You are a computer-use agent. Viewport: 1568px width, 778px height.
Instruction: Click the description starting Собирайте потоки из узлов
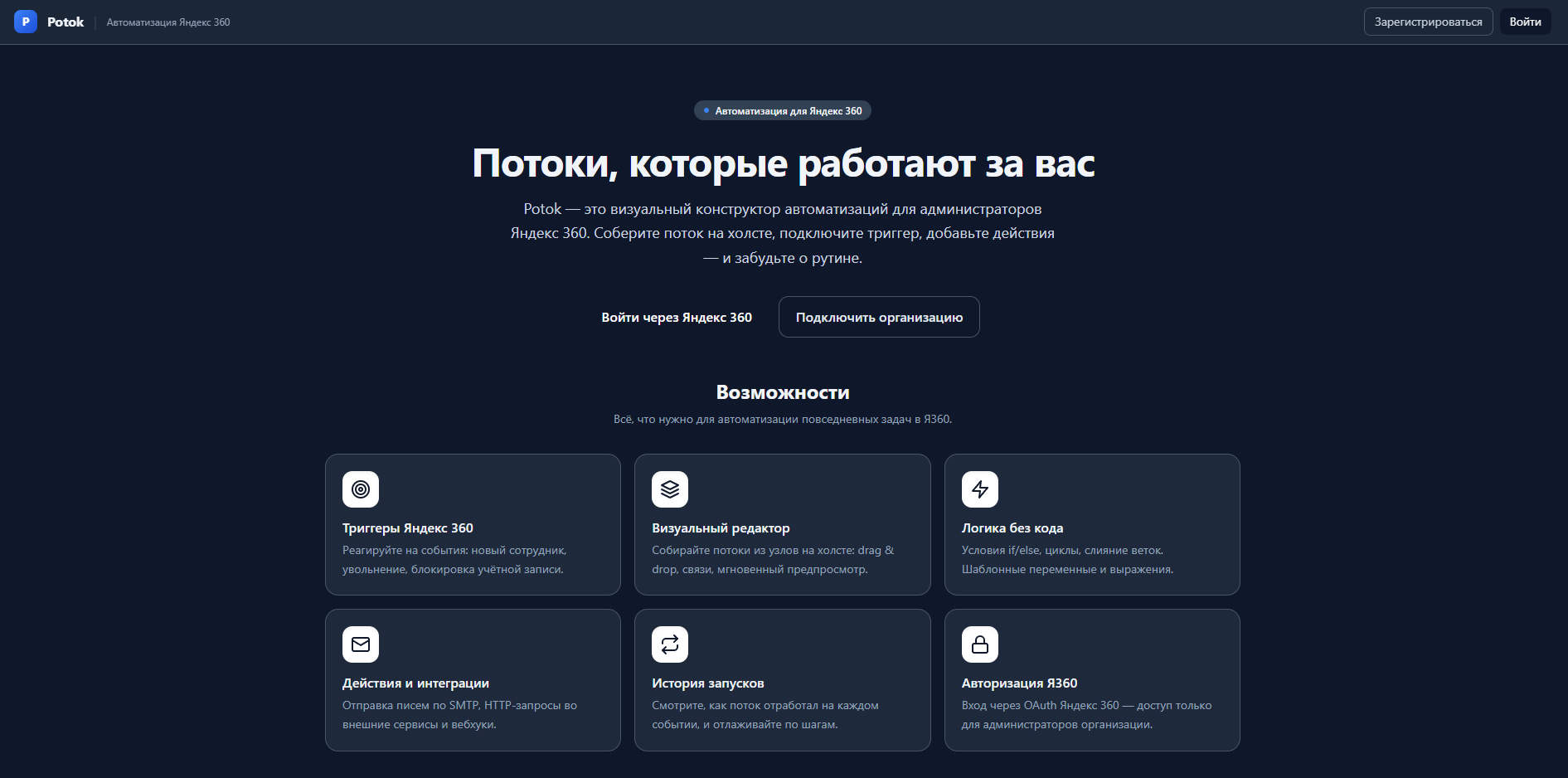[773, 560]
